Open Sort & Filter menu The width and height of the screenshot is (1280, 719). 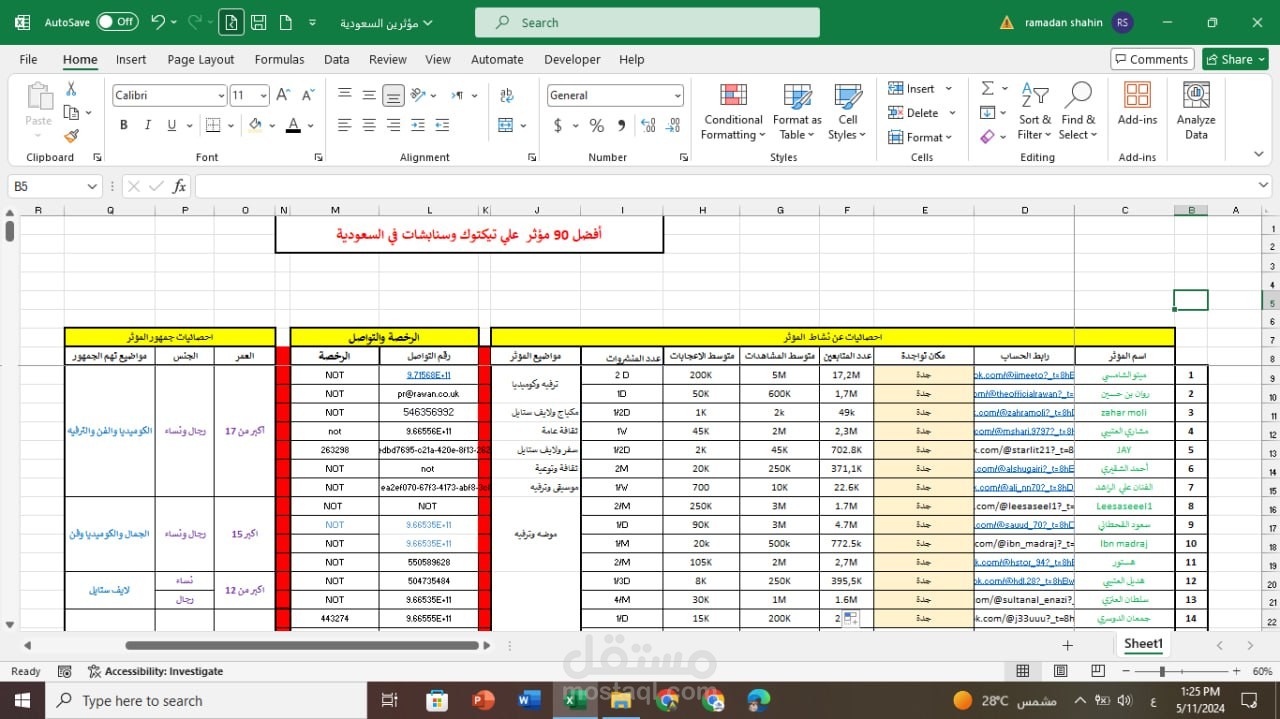pos(1034,111)
